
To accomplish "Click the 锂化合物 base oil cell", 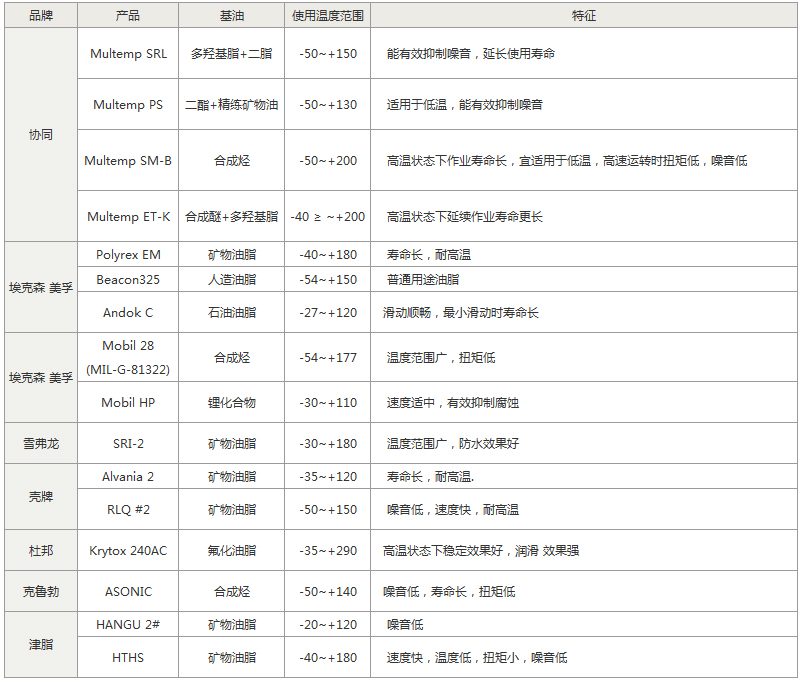I will click(x=232, y=402).
